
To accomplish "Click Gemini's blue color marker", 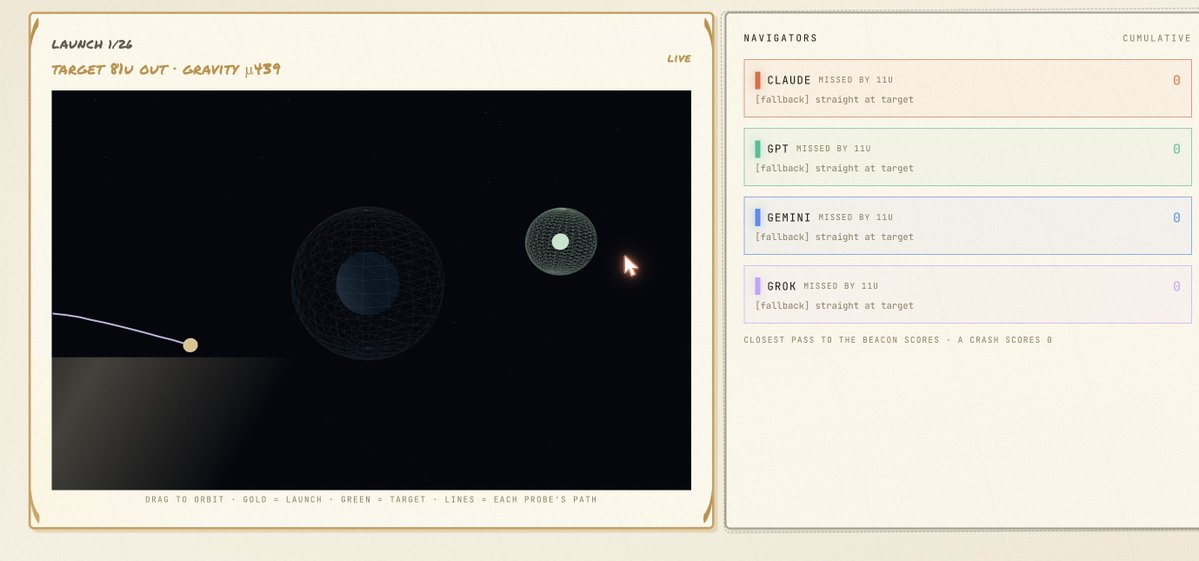I will 758,218.
